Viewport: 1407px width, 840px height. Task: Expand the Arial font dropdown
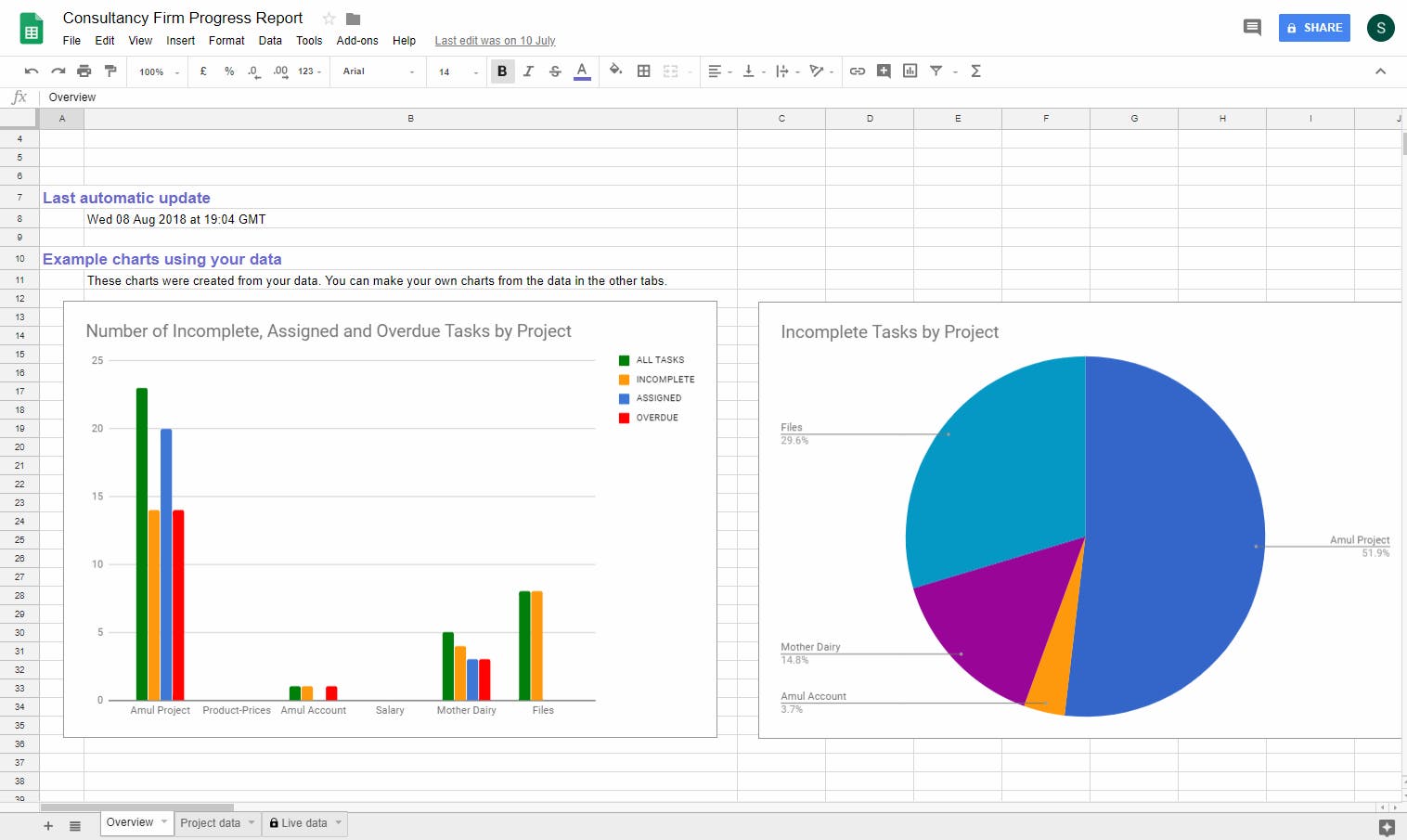[x=378, y=71]
